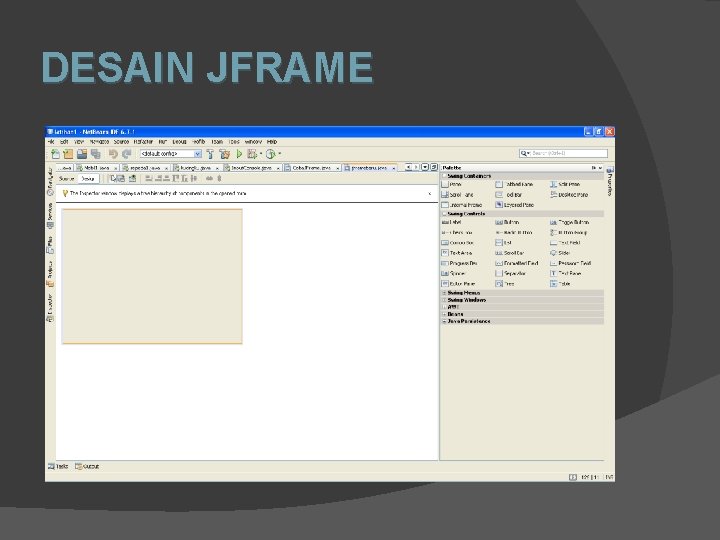Click the Build Main Project hammer icon
The width and height of the screenshot is (720, 540).
click(x=210, y=154)
